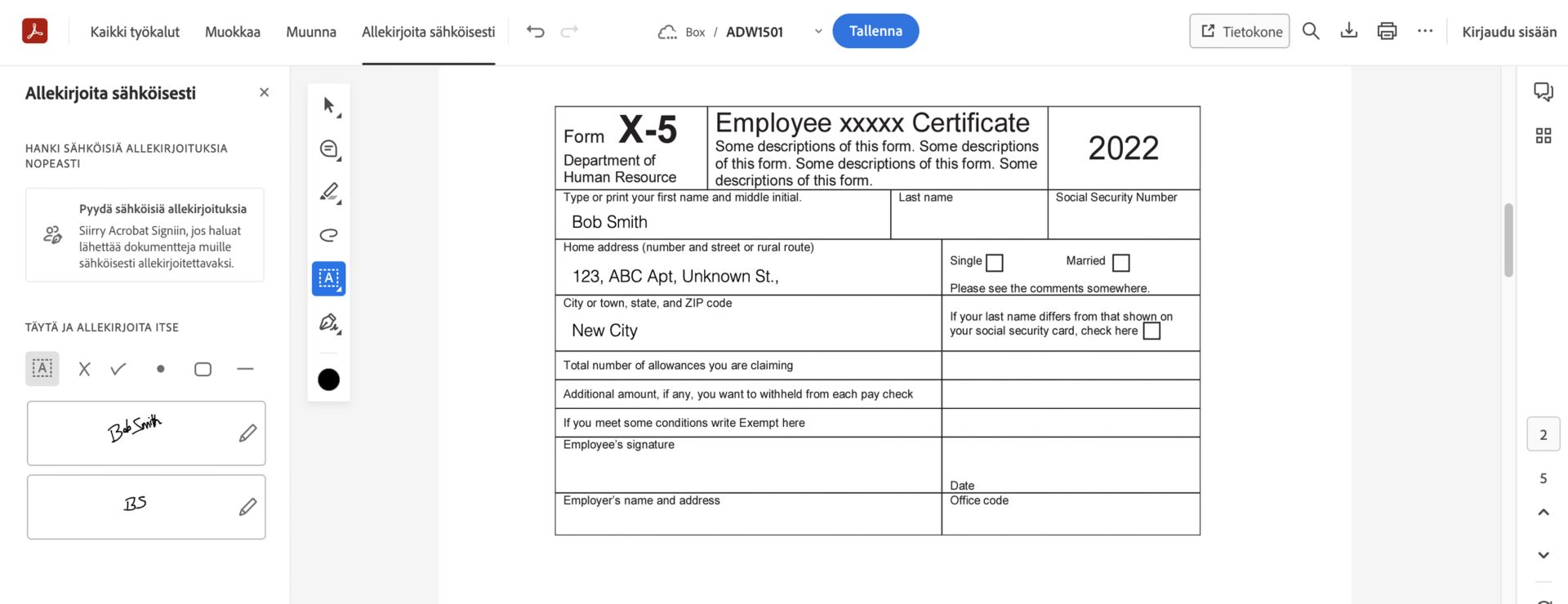
Task: Click the current page number 2 box
Action: [1543, 434]
